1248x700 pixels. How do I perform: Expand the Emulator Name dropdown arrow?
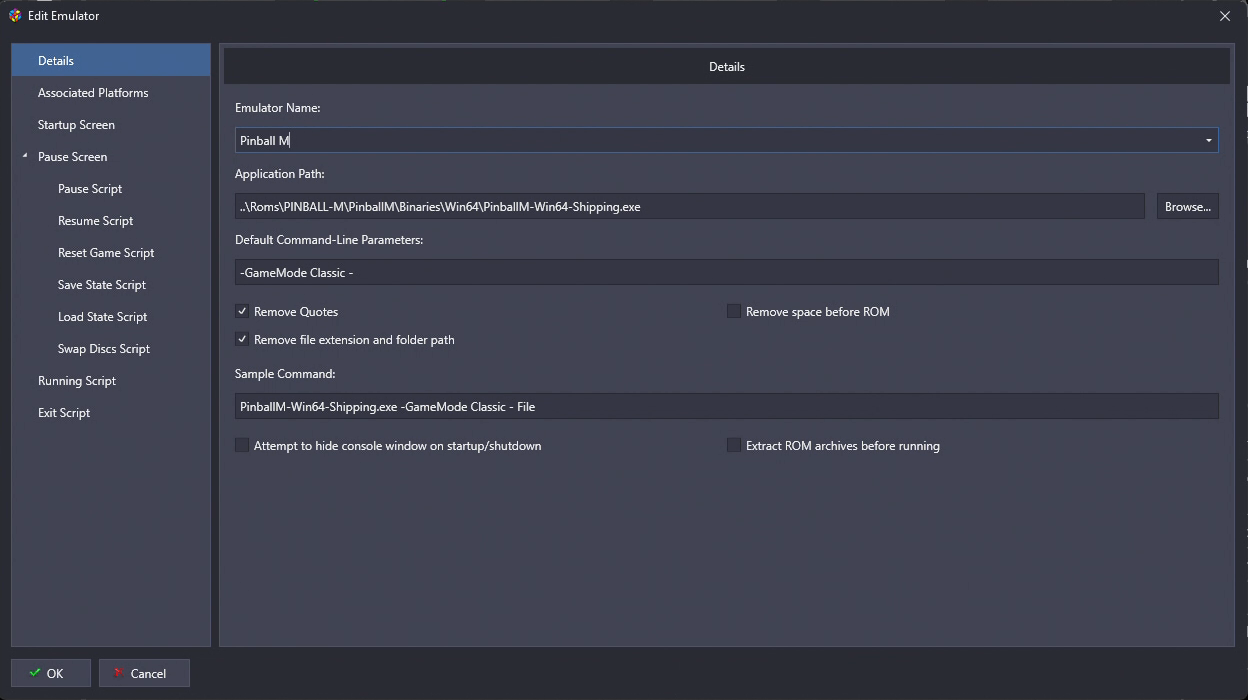(1208, 140)
